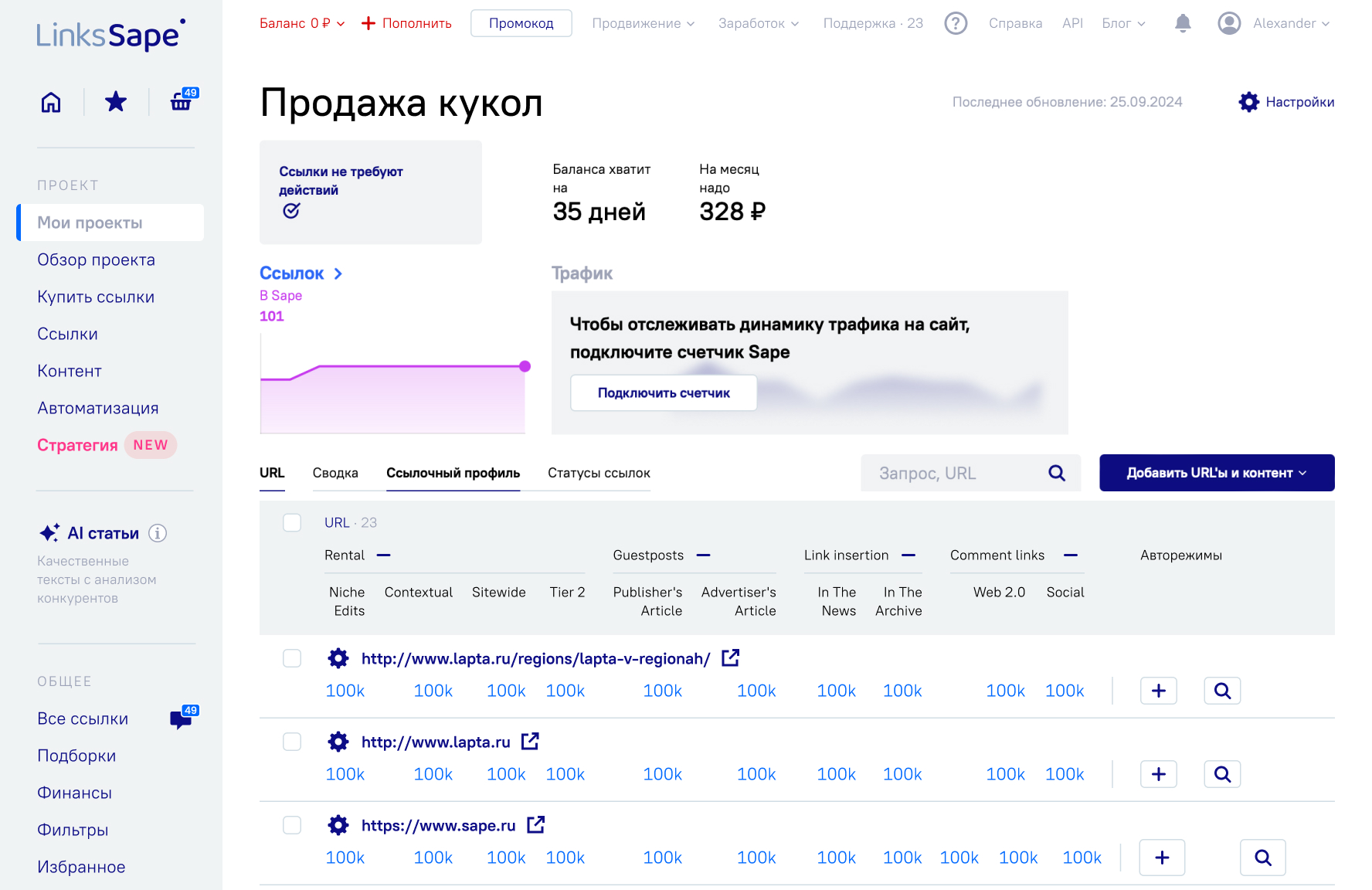Switch to the Ссылочный профиль tab

(453, 473)
